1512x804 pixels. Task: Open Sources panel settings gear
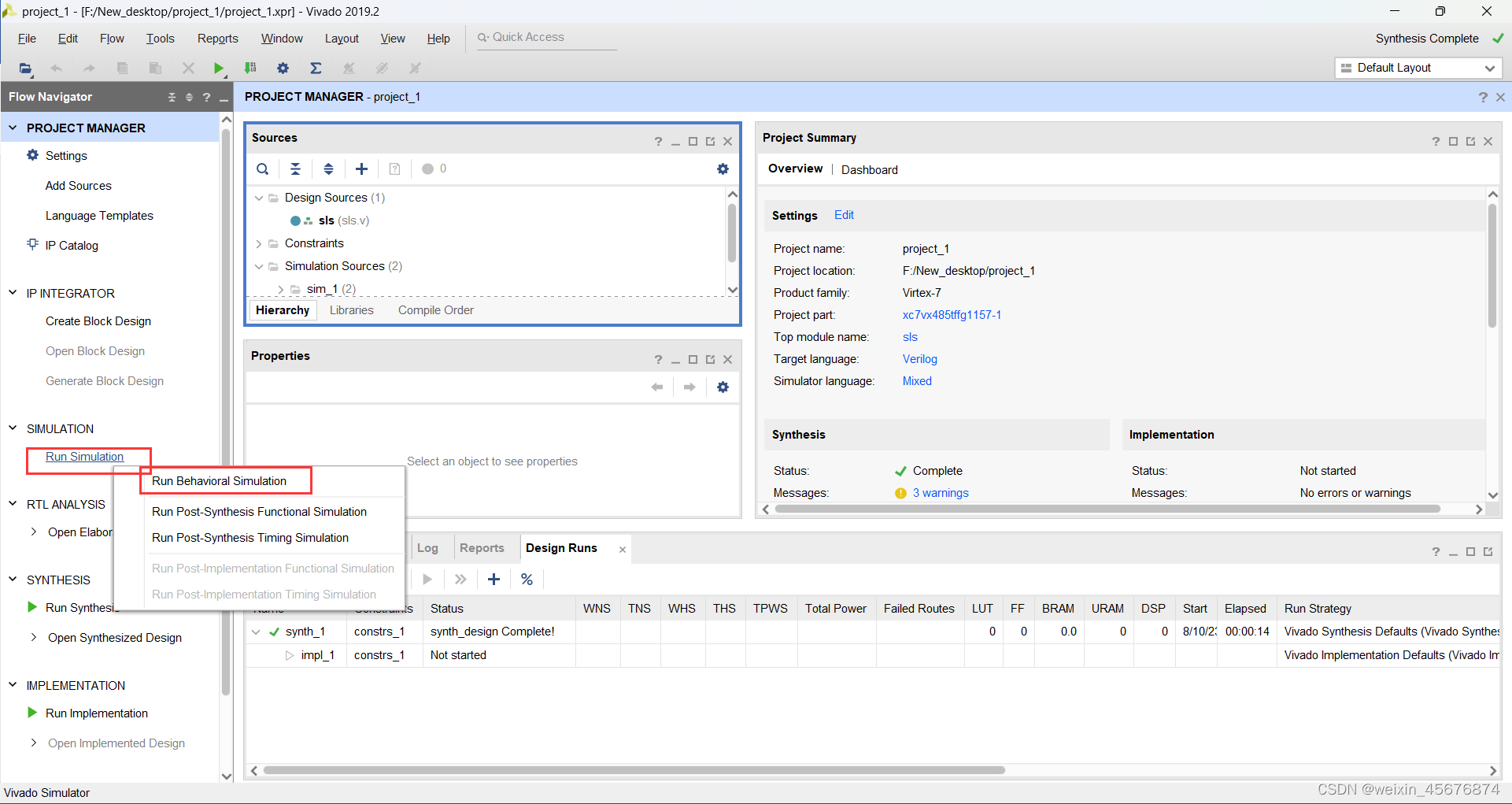click(x=723, y=169)
